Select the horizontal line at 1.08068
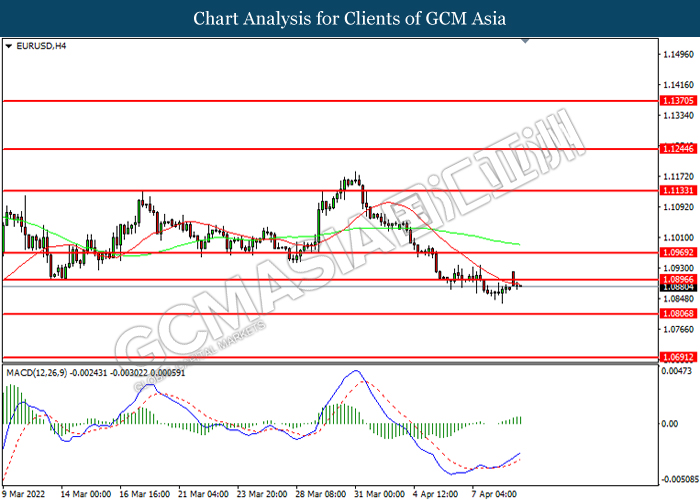Screen dimensions: 700x500 coord(330,314)
